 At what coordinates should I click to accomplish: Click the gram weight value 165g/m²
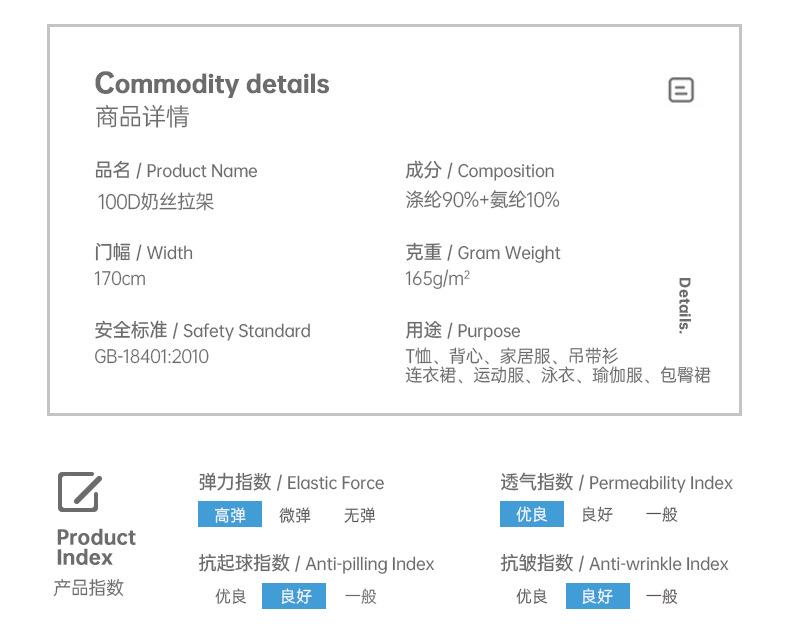click(437, 278)
